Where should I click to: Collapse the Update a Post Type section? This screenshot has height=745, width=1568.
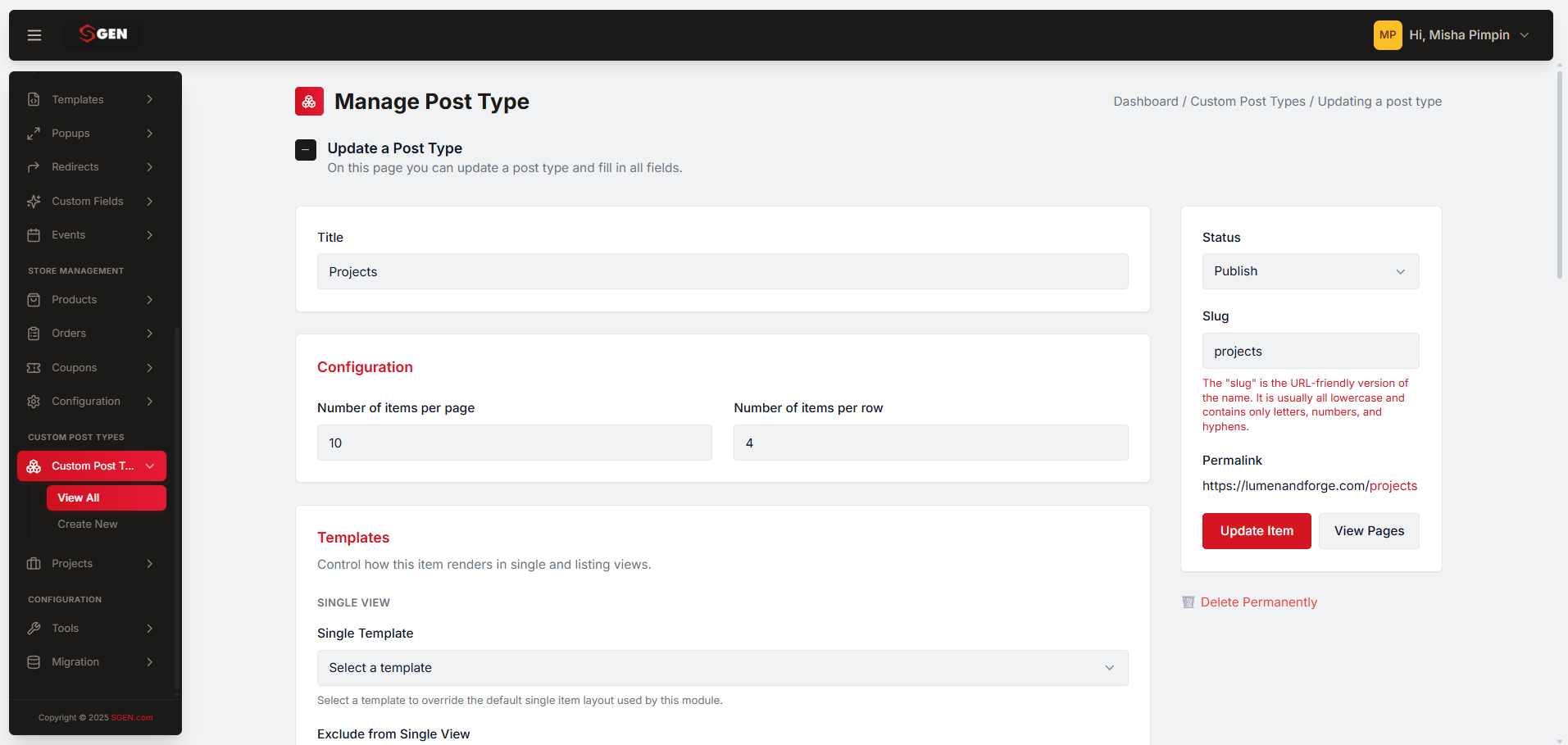[x=306, y=150]
